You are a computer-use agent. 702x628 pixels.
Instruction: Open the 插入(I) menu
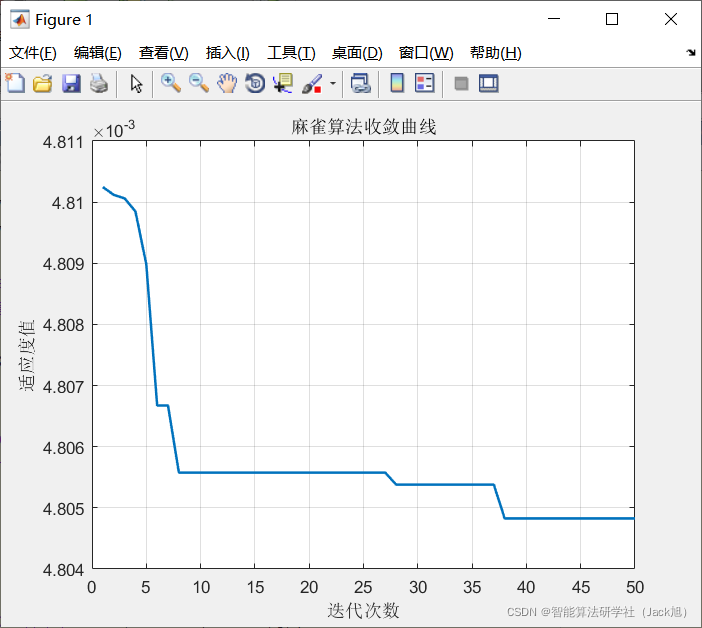pos(228,53)
